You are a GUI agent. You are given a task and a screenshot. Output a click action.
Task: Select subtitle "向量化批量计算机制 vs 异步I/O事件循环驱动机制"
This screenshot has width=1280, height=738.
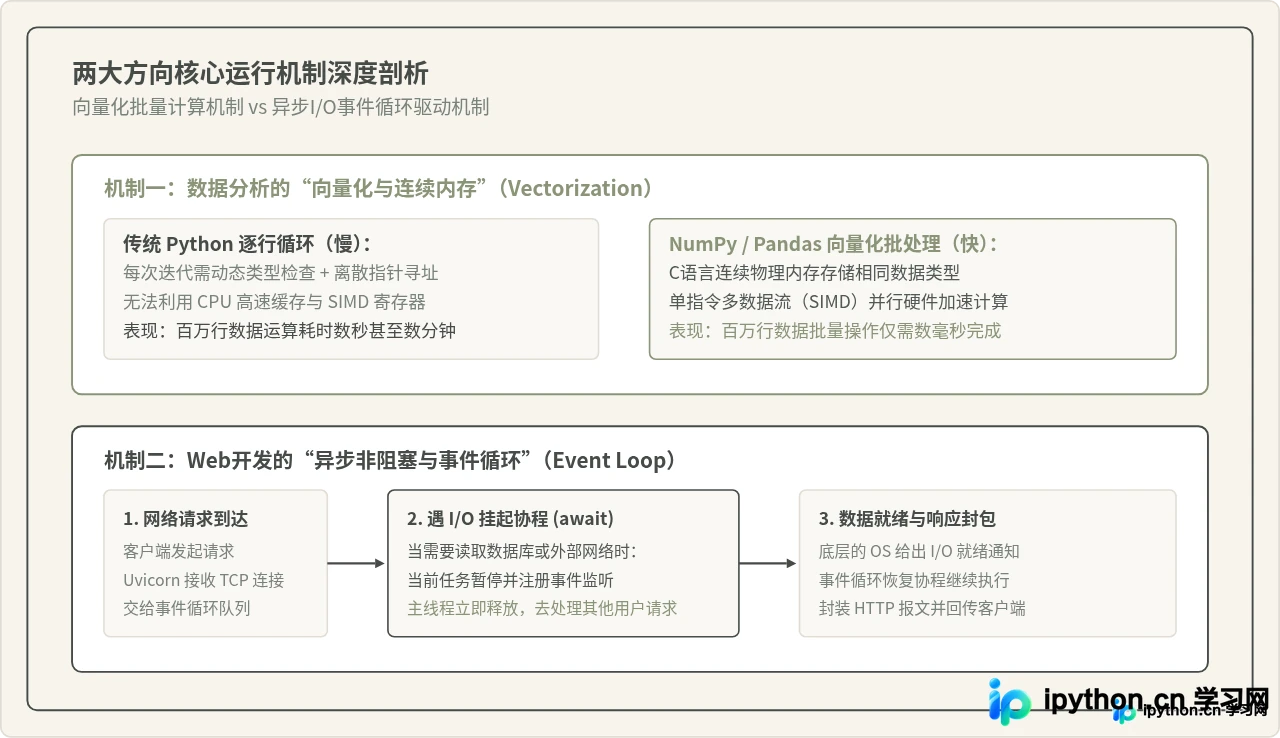tap(281, 107)
